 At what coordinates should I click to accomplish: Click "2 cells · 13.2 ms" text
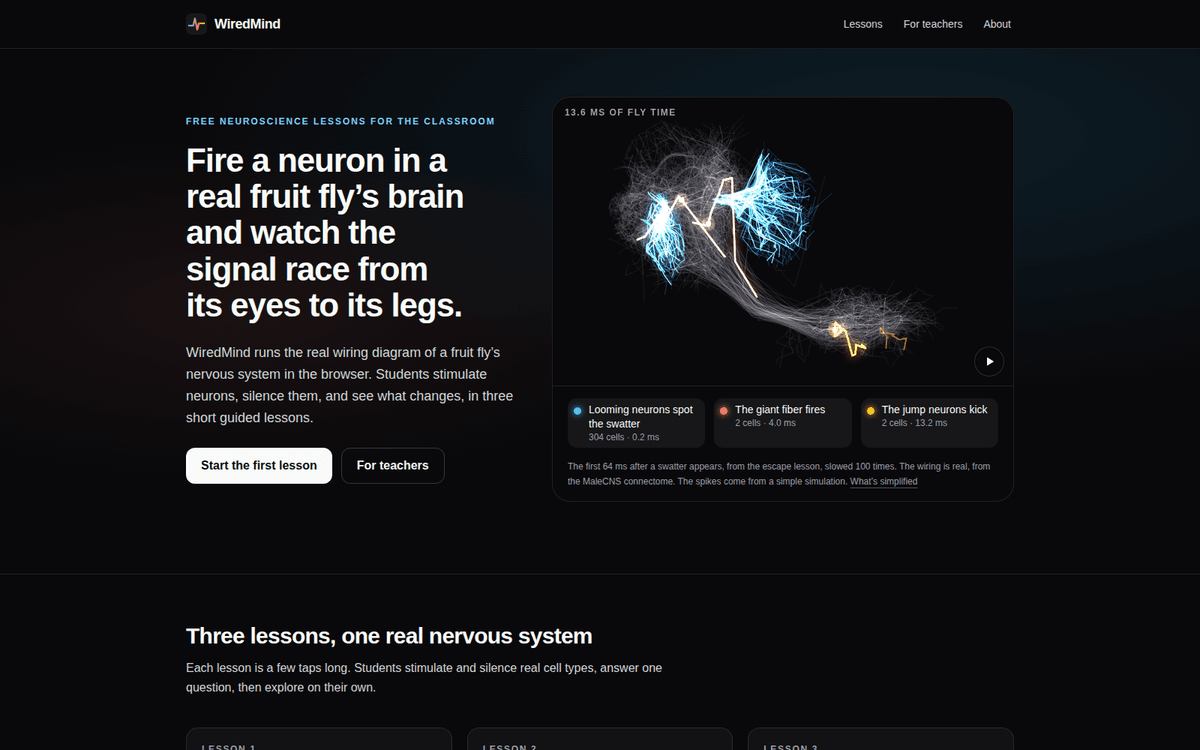915,424
